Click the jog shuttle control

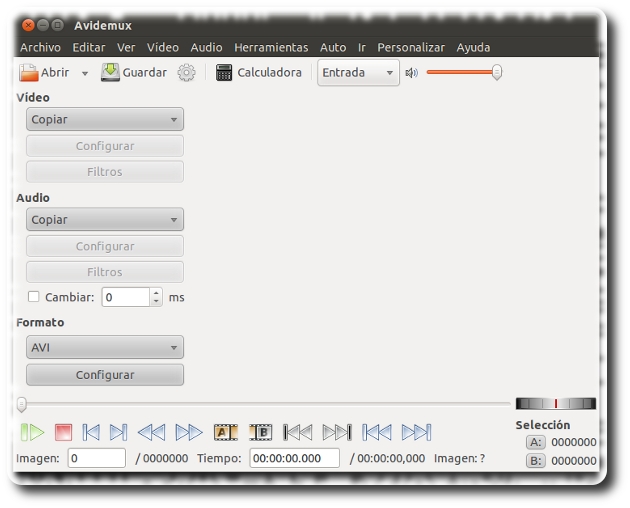556,404
